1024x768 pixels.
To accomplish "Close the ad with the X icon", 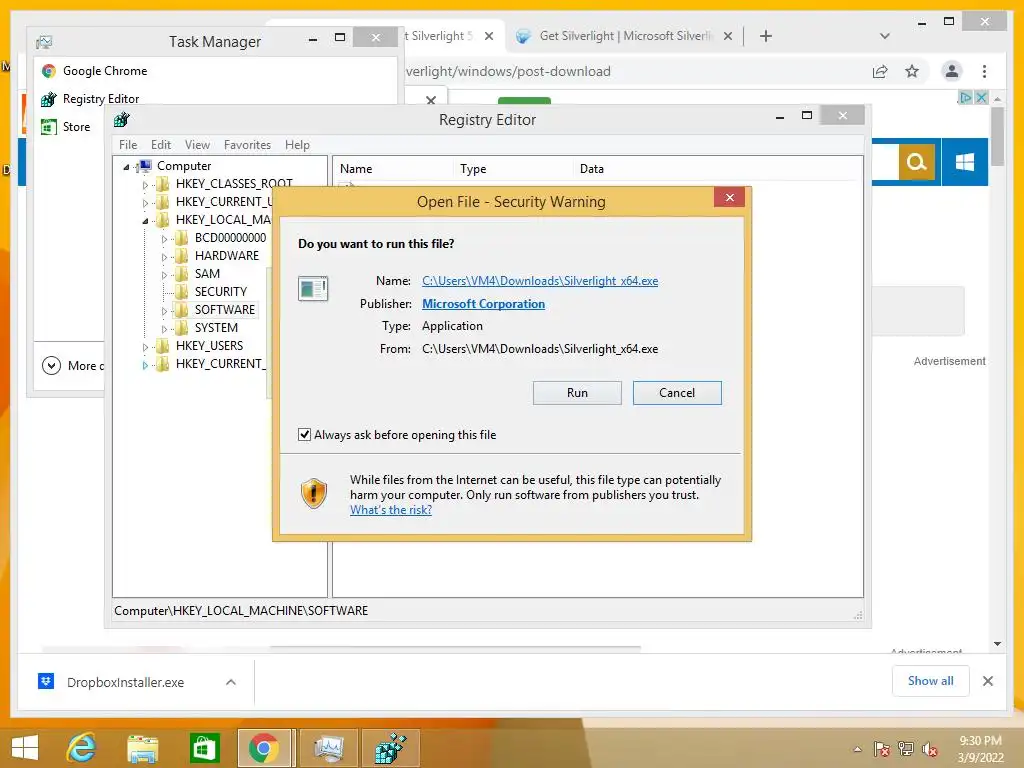I will pyautogui.click(x=981, y=97).
